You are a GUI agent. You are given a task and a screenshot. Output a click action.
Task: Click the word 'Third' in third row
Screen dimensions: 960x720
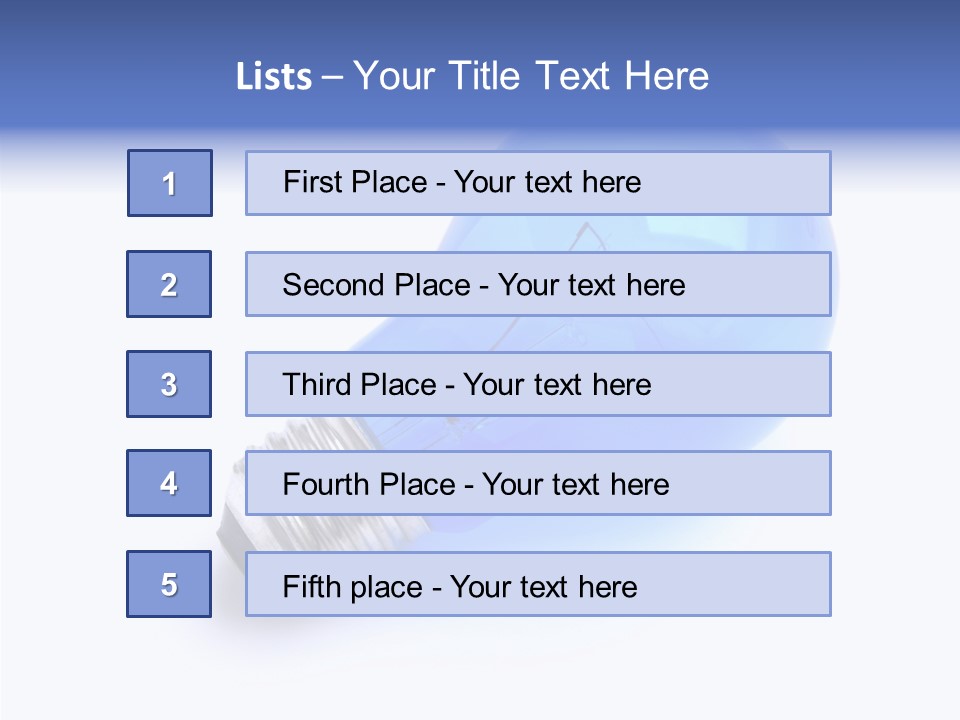point(317,385)
